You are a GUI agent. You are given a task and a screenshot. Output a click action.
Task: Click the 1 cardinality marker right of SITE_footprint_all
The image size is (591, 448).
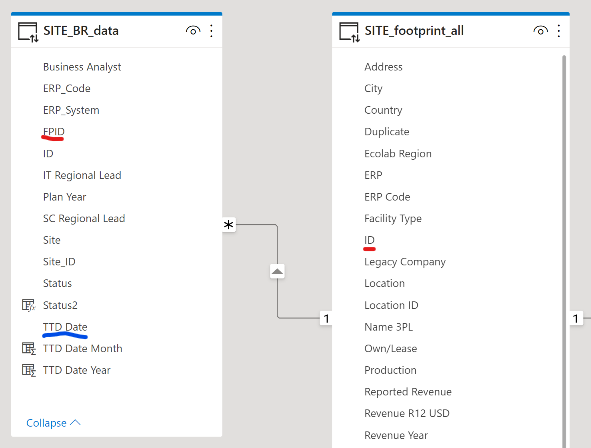coord(576,319)
